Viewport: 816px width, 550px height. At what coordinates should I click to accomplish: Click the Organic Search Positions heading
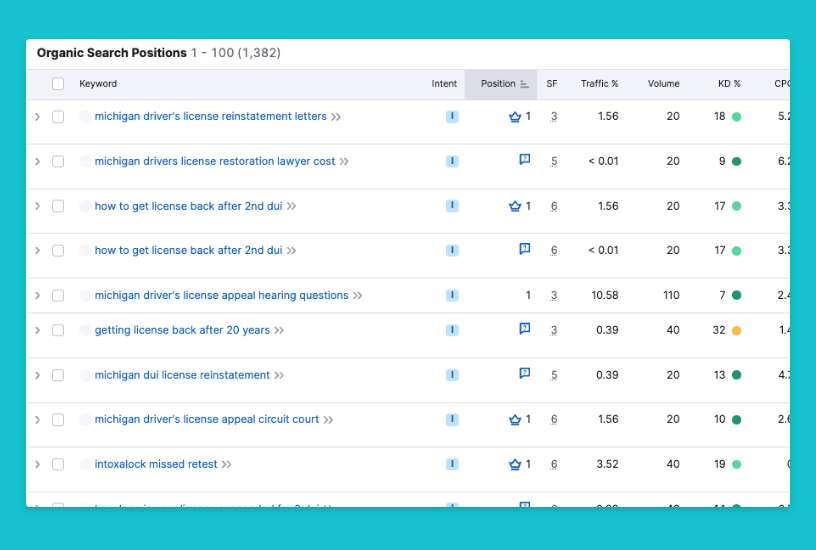pyautogui.click(x=111, y=53)
